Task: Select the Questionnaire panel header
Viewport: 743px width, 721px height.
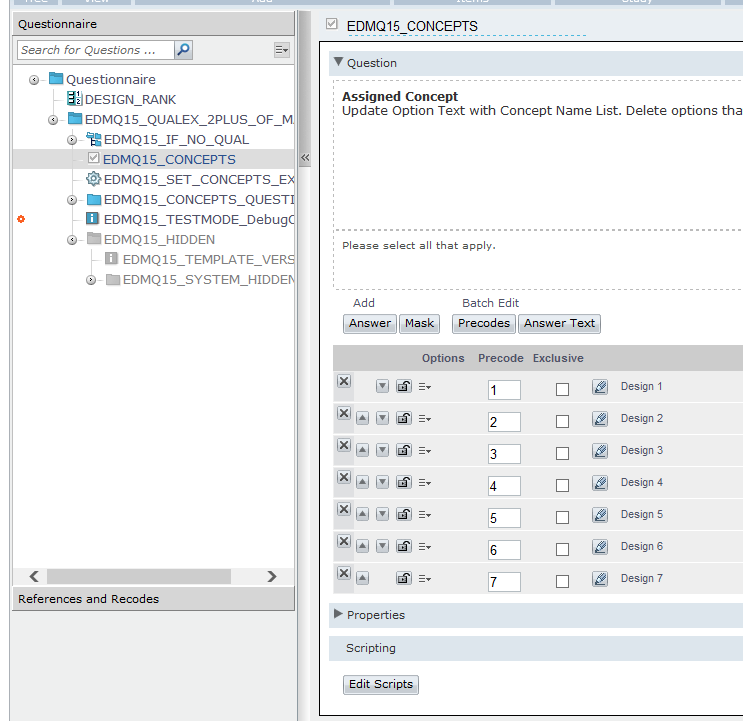Action: point(154,24)
